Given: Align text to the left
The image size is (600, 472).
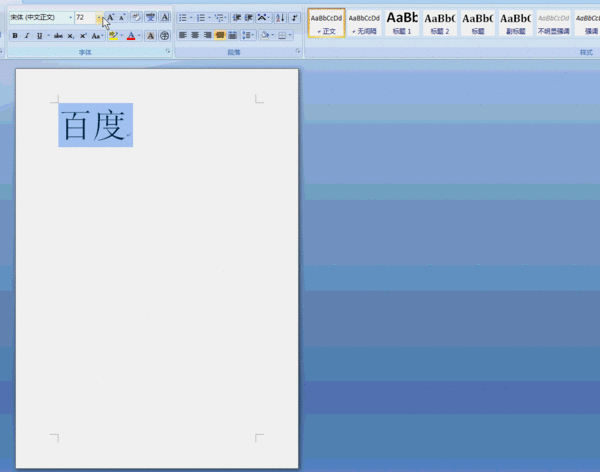Looking at the screenshot, I should [183, 36].
